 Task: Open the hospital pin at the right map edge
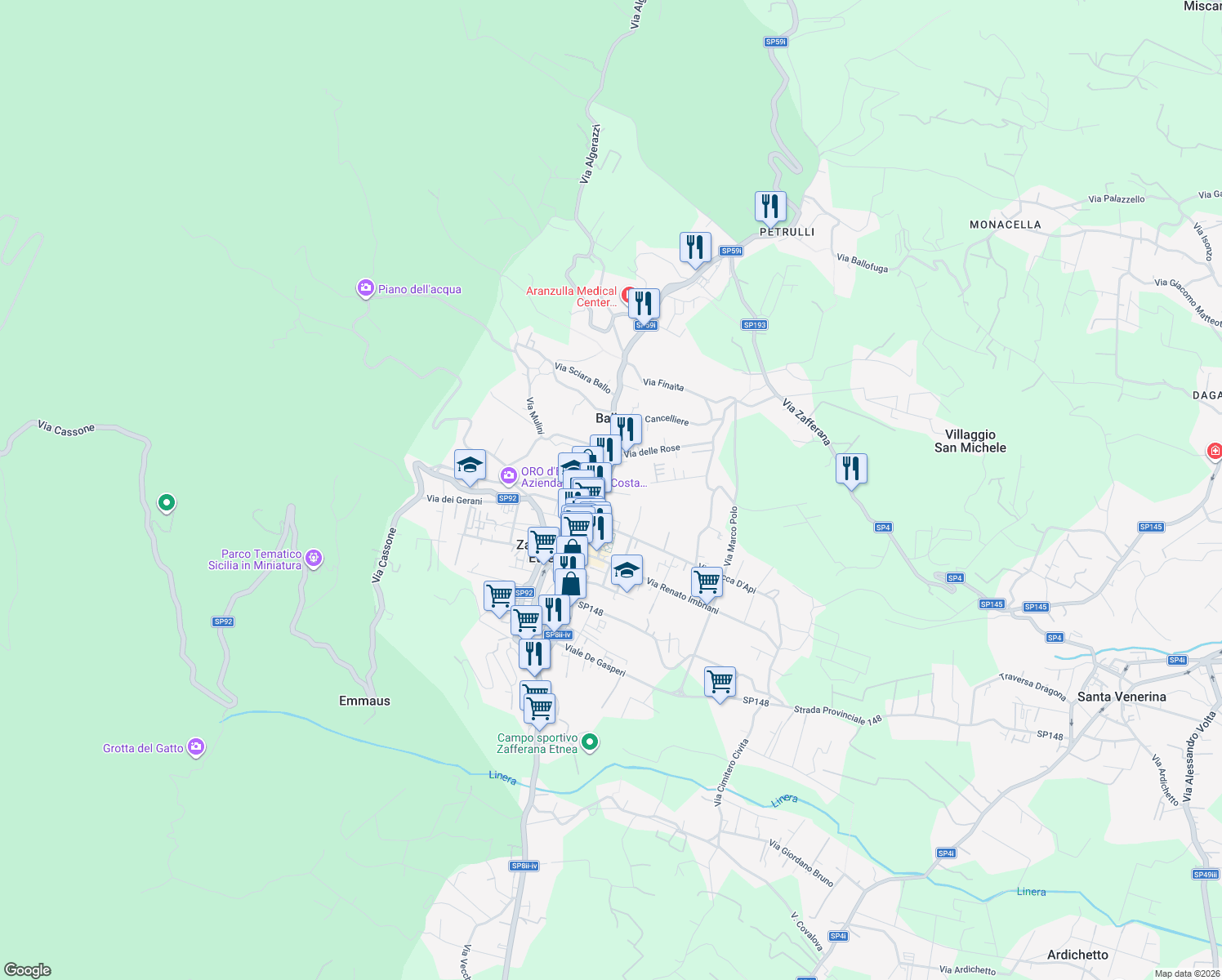[x=1215, y=450]
